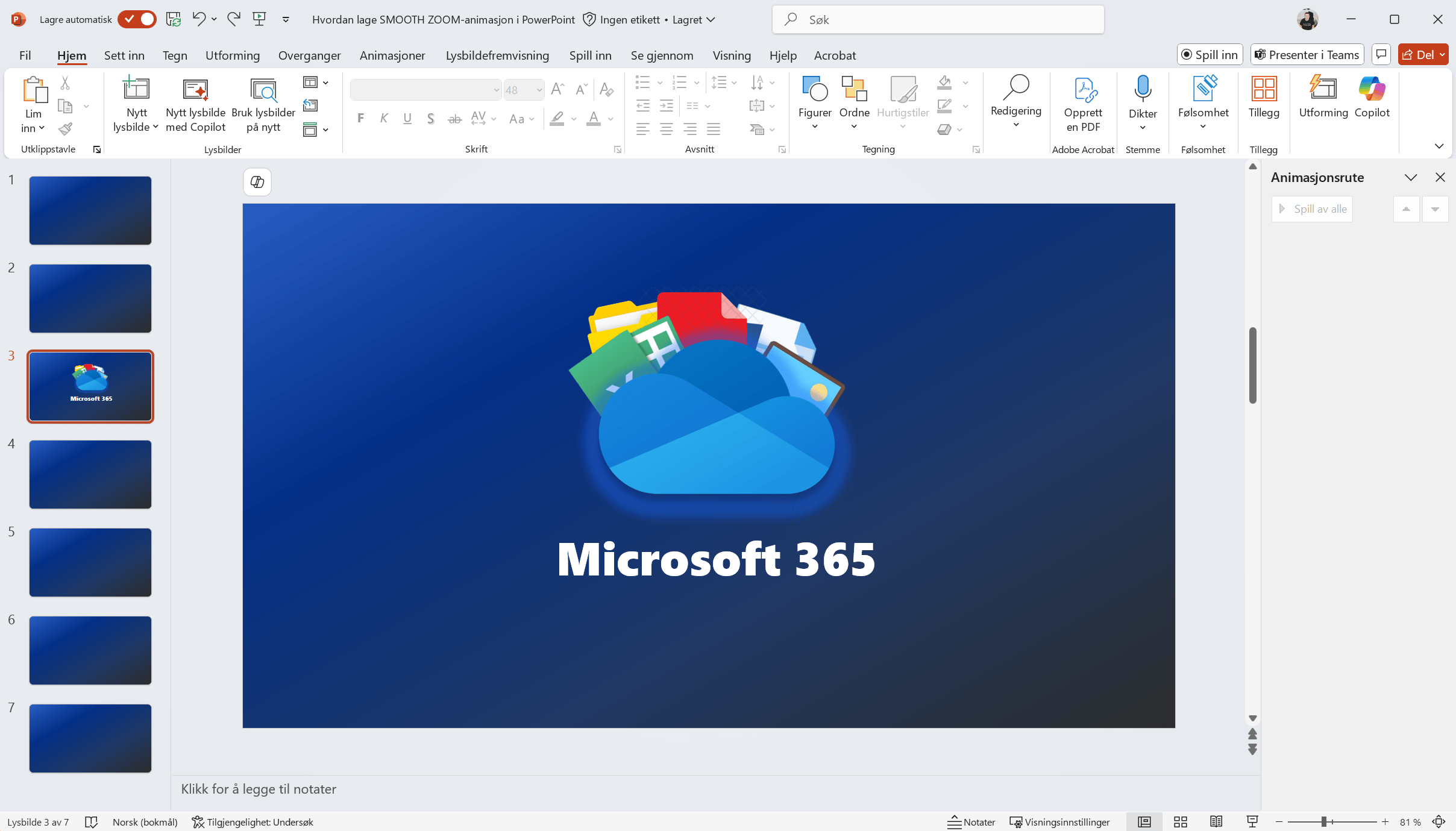Image resolution: width=1456 pixels, height=831 pixels.
Task: Toggle italic K formatting
Action: coord(383,118)
